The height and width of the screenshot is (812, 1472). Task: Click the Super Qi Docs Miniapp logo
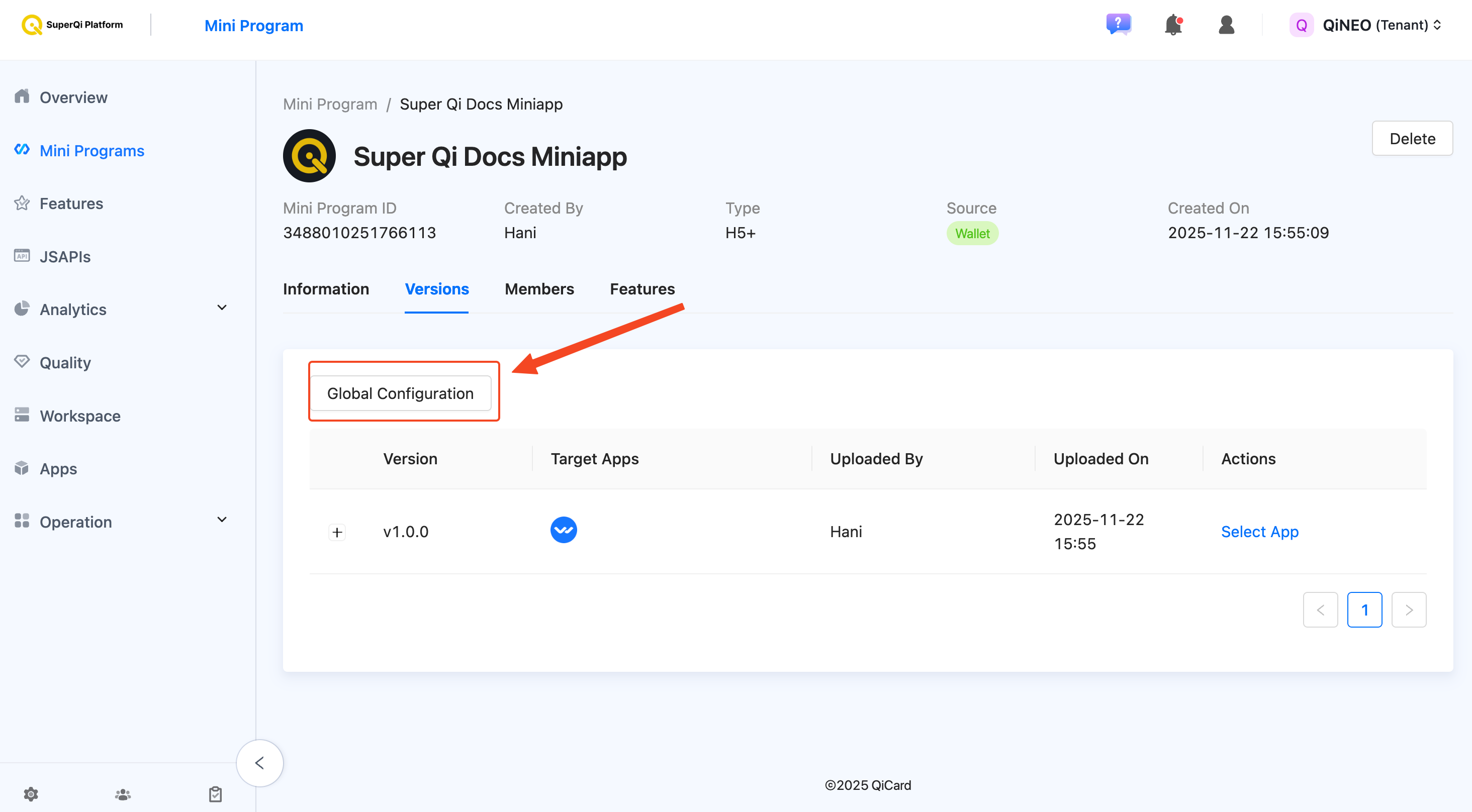point(309,156)
